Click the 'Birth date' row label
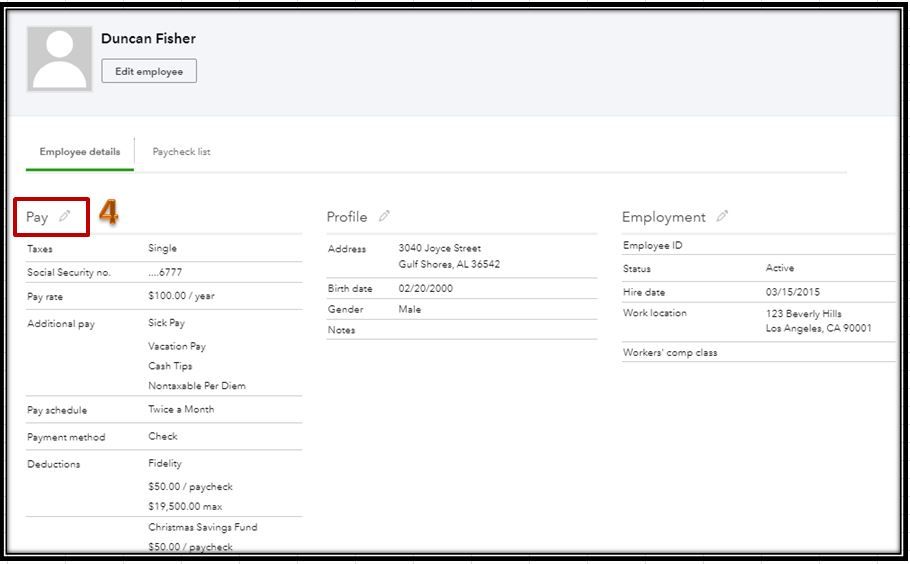Screen dimensions: 910x564 coord(350,288)
